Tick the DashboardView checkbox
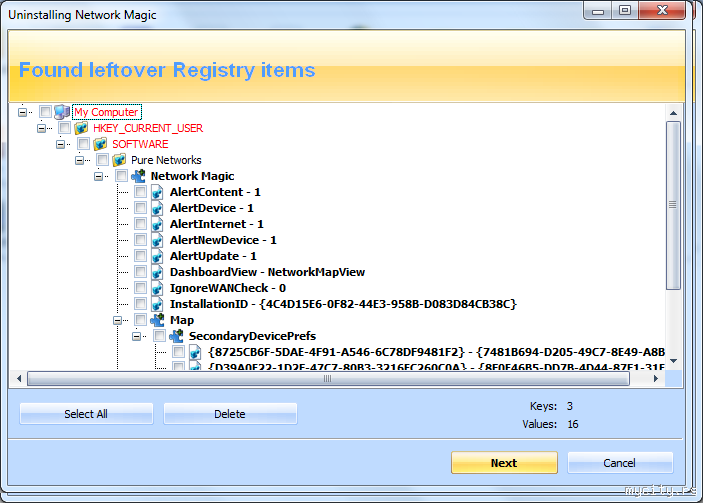Screen dimensions: 703x503 click(x=141, y=271)
